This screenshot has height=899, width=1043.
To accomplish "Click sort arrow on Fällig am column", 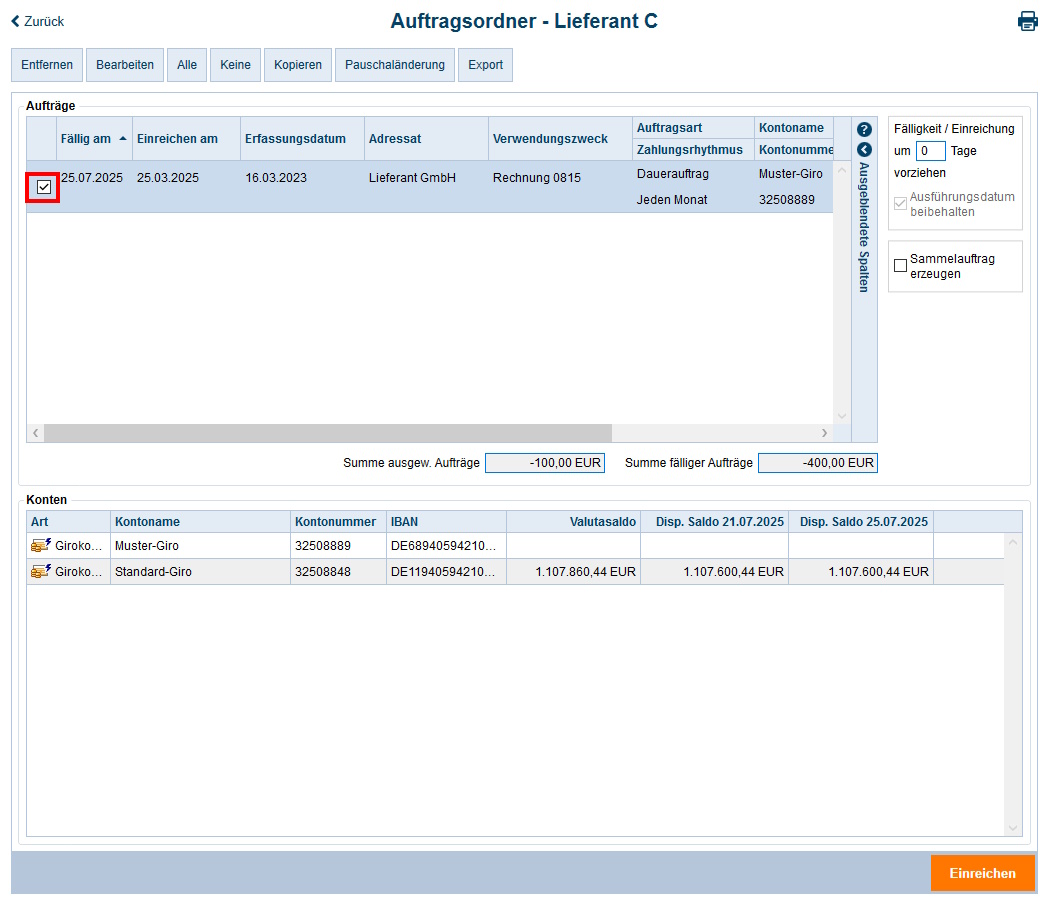I will [123, 139].
